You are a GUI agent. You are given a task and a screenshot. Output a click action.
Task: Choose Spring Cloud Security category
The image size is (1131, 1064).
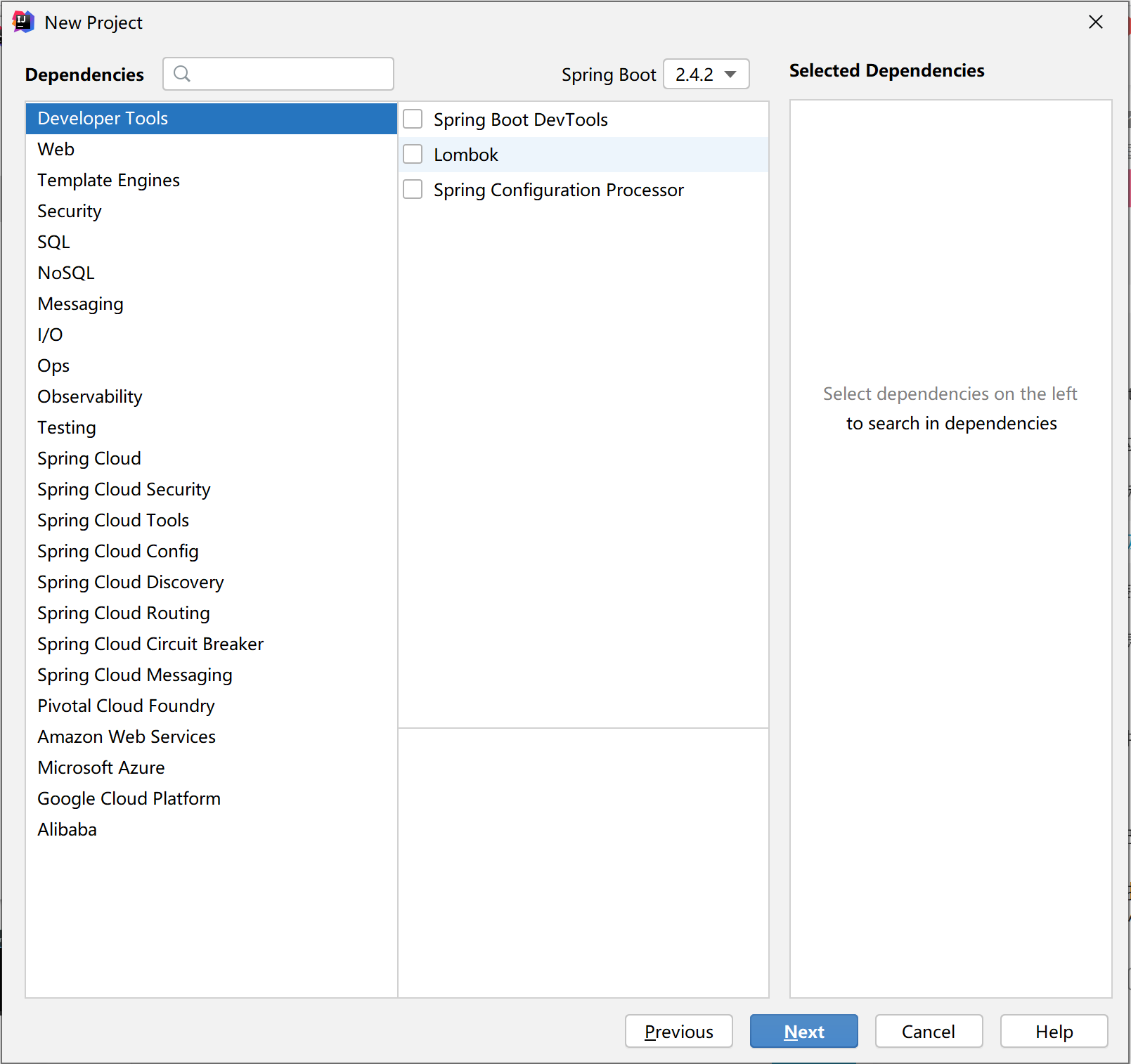pyautogui.click(x=212, y=489)
